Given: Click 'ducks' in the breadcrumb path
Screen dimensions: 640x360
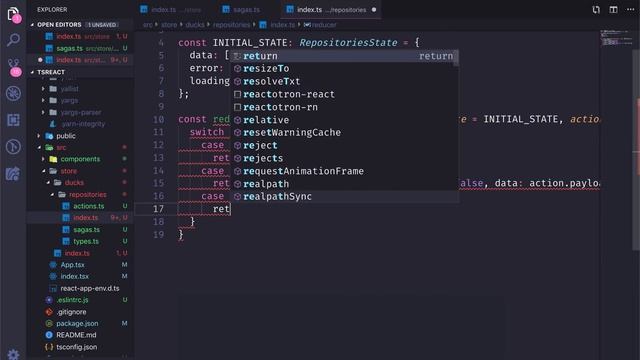Looking at the screenshot, I should 195,25.
